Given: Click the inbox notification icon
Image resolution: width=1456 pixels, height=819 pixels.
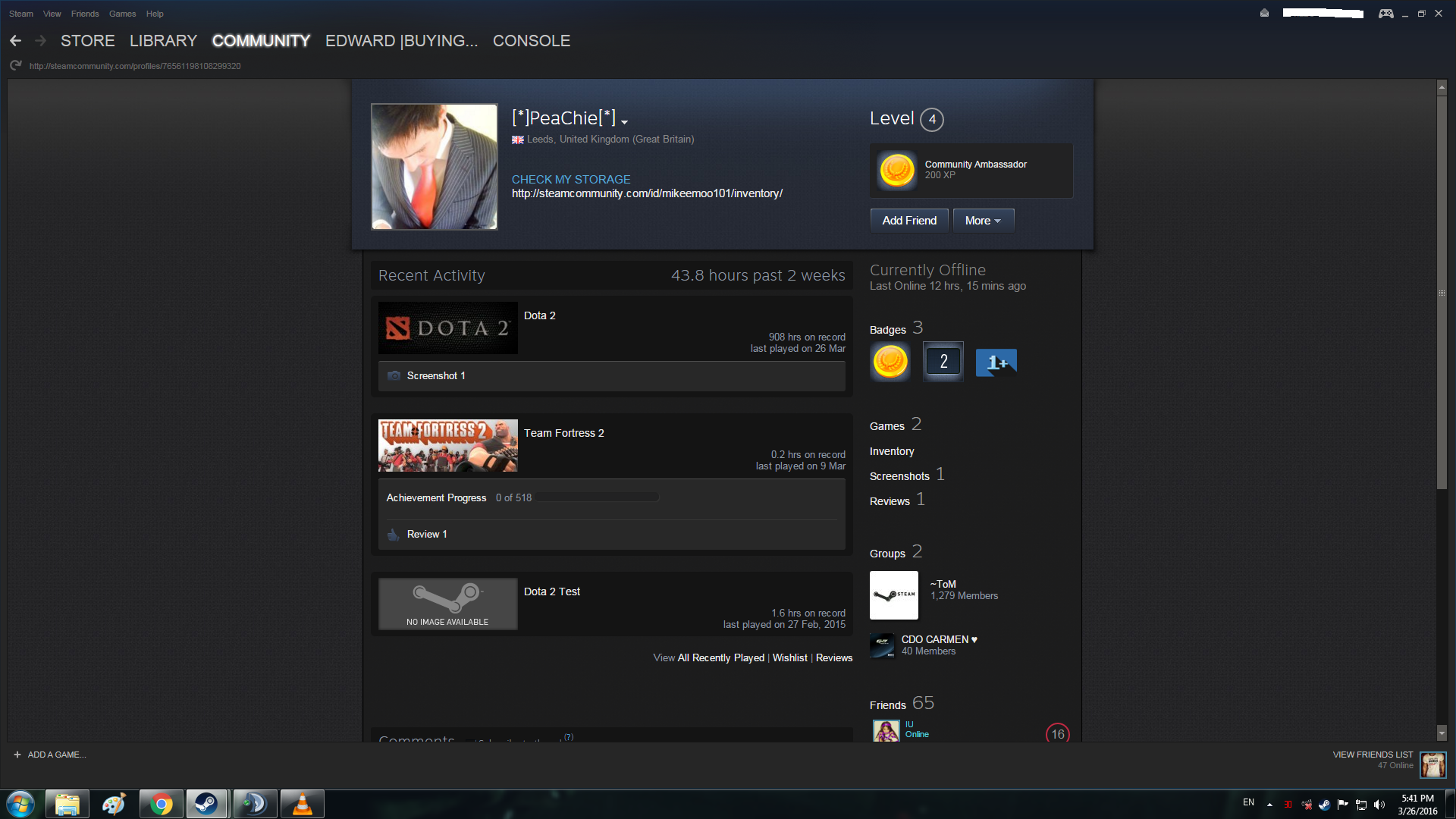Looking at the screenshot, I should (1264, 14).
